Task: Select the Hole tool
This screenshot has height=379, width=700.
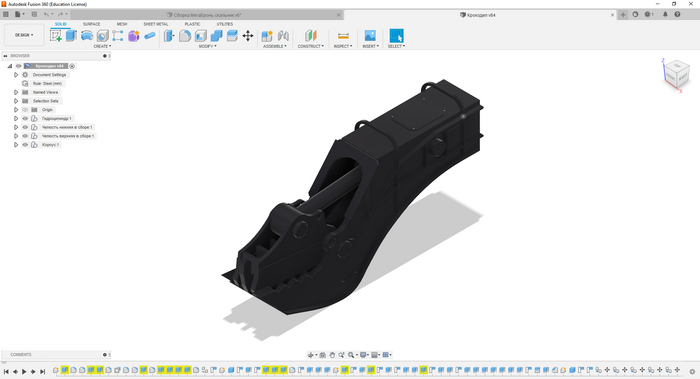Action: [x=103, y=36]
